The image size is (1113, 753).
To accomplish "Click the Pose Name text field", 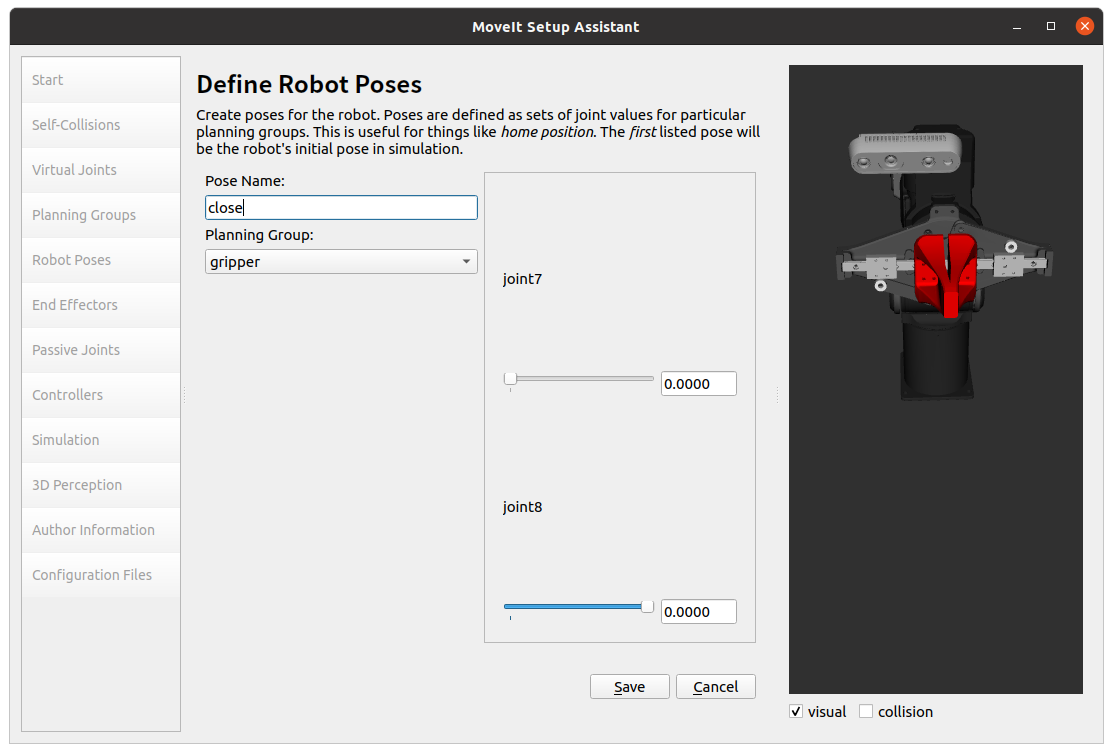I will click(x=341, y=208).
